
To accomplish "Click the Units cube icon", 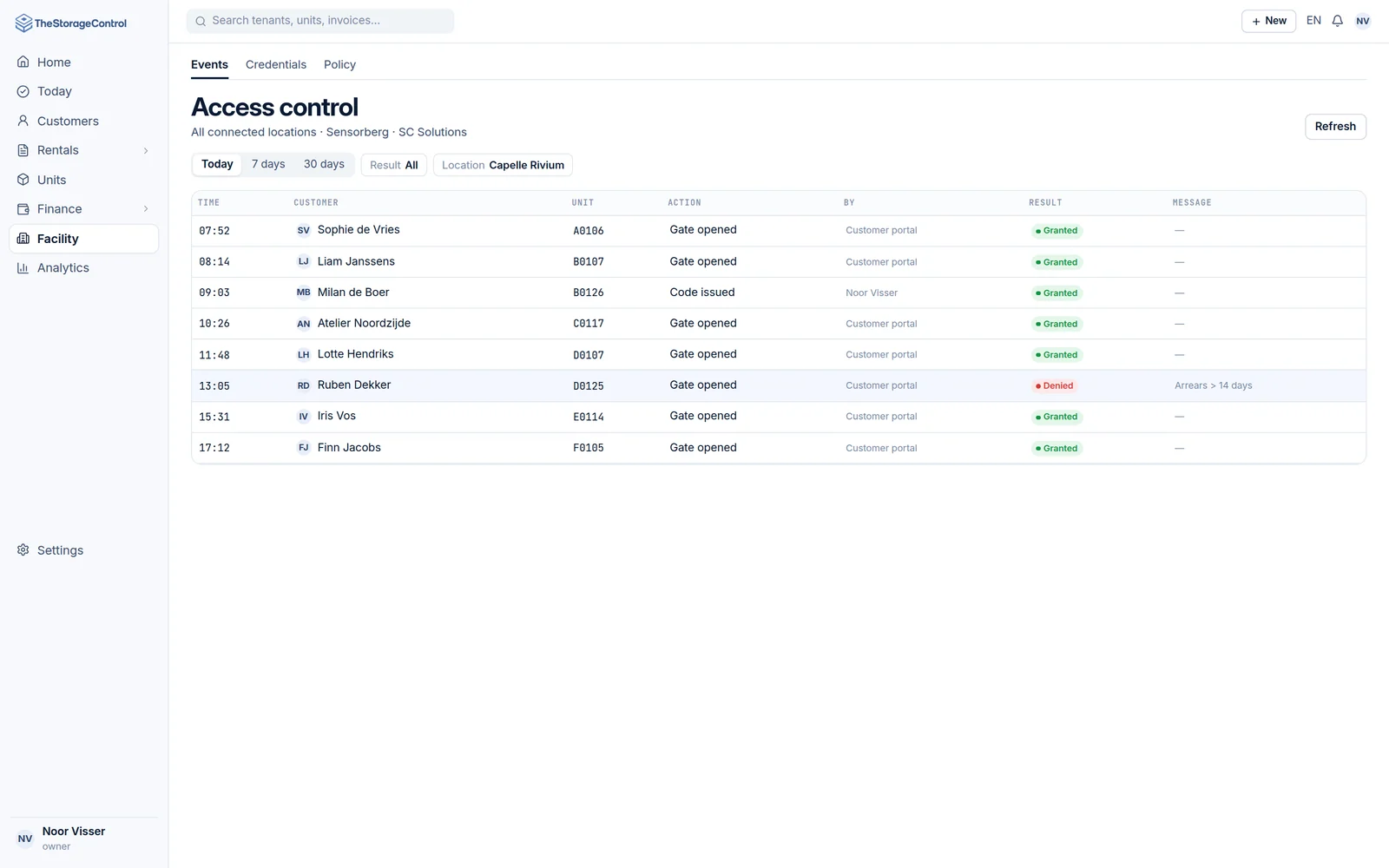I will tap(23, 180).
